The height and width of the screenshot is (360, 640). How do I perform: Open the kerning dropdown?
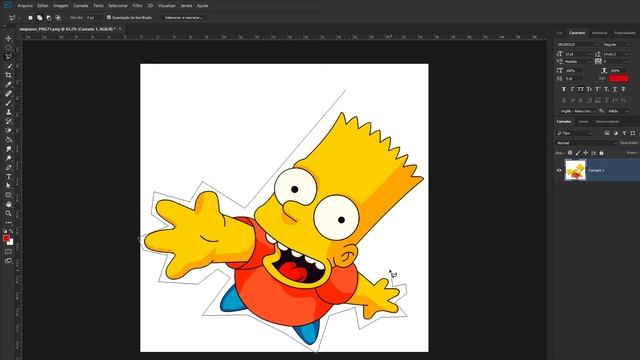click(x=578, y=62)
